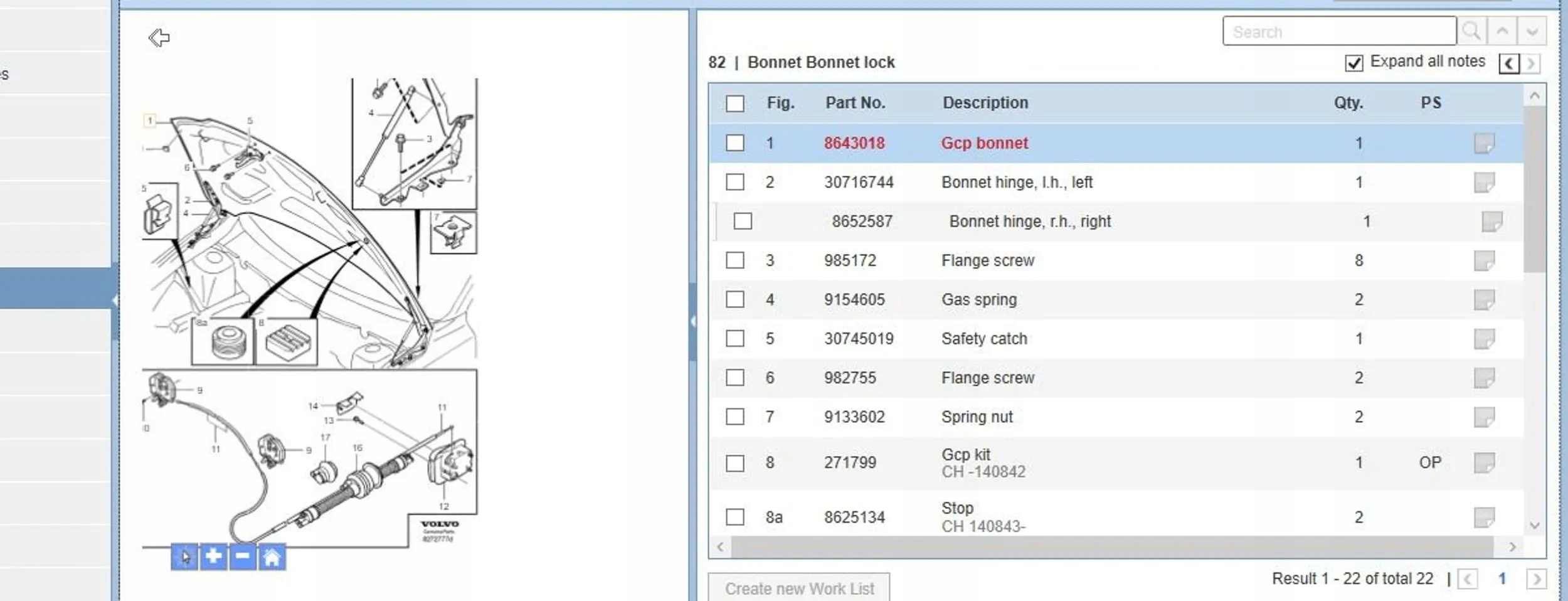
Task: Click part number 30716744
Action: click(859, 182)
